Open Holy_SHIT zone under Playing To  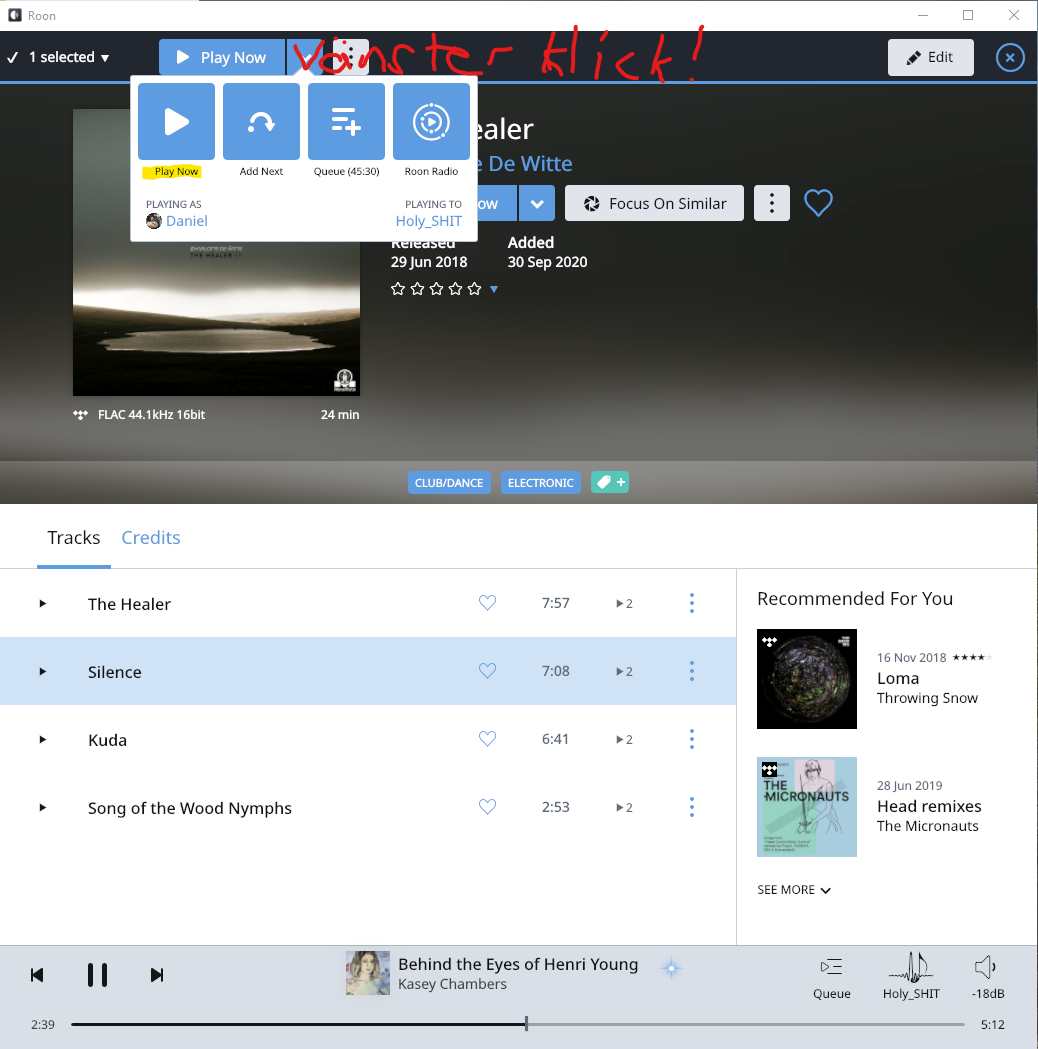[x=429, y=221]
